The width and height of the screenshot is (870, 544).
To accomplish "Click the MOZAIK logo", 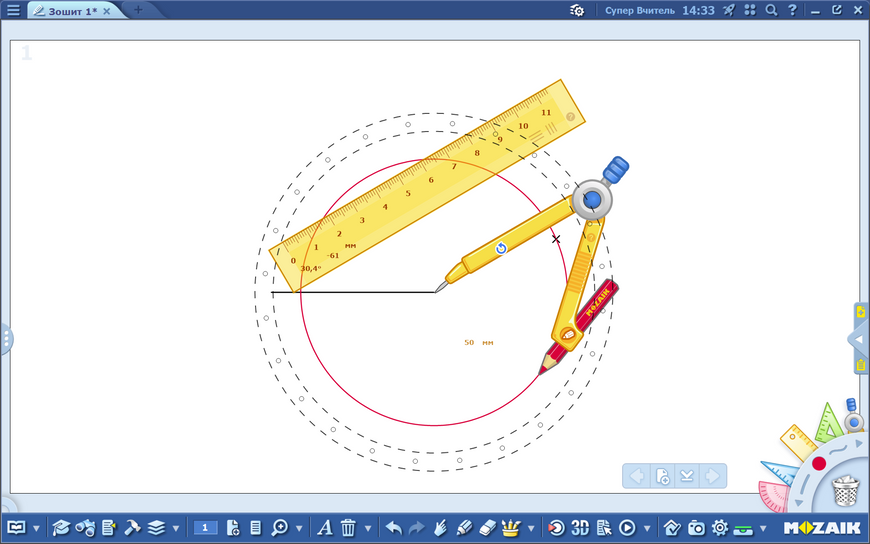I will point(822,527).
